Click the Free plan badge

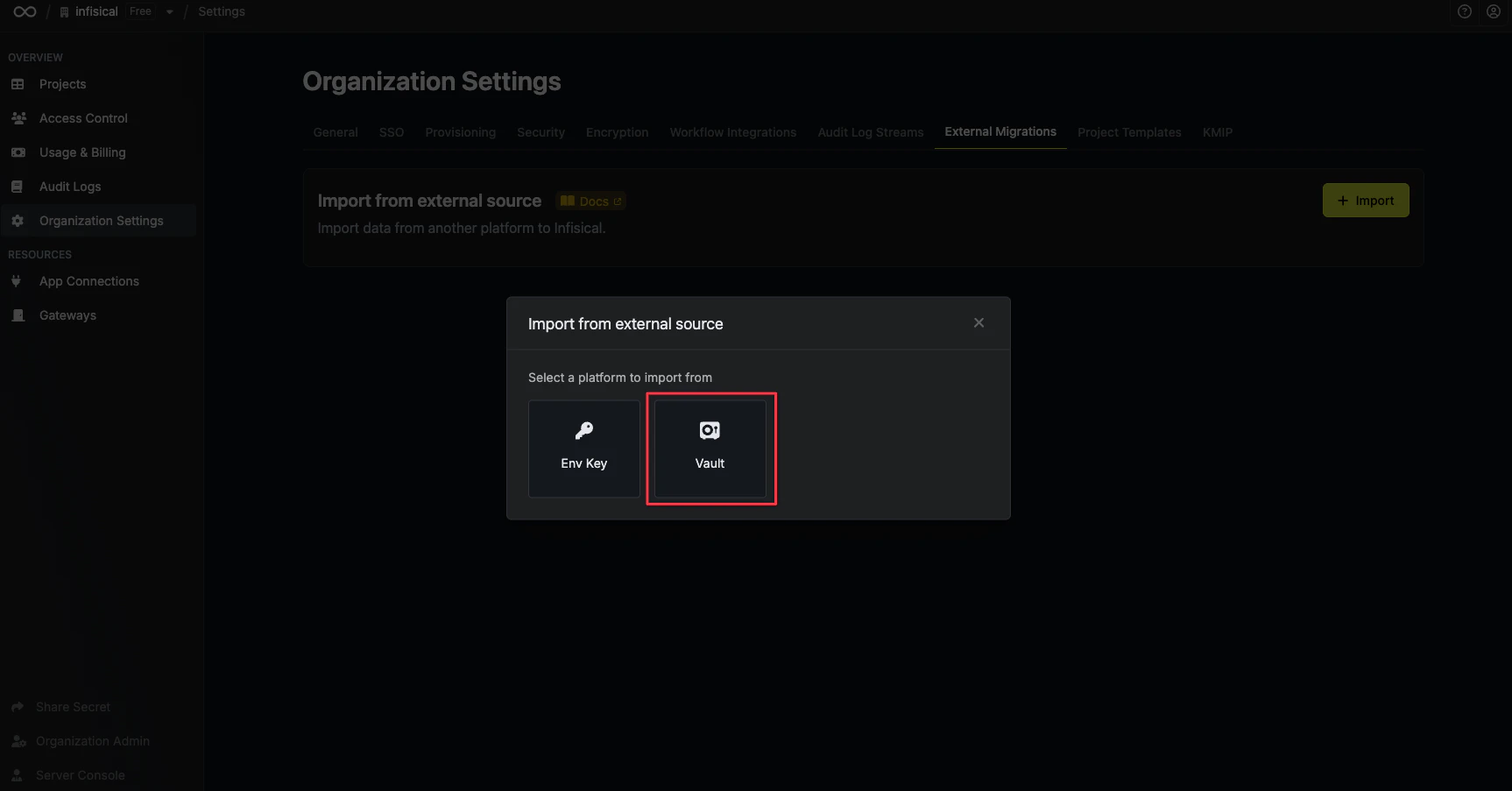point(140,11)
